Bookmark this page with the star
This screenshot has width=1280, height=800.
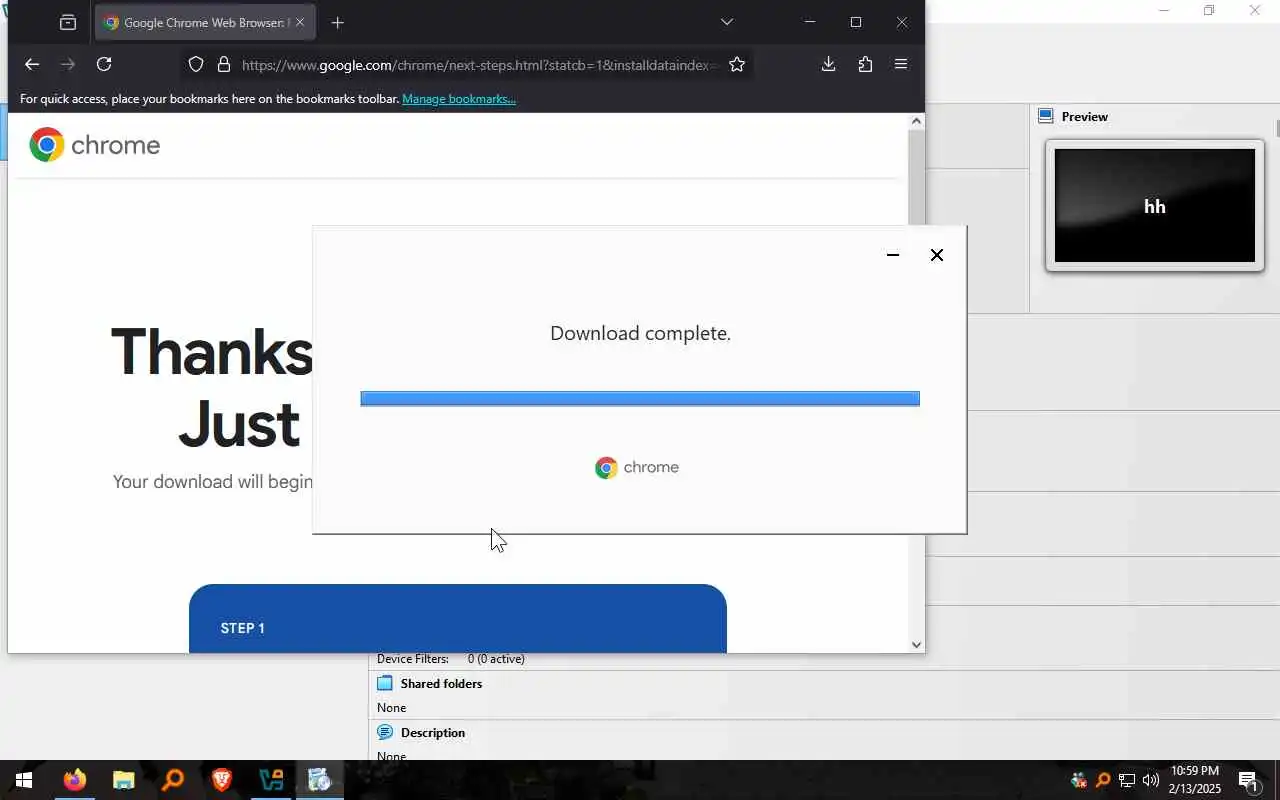coord(737,64)
